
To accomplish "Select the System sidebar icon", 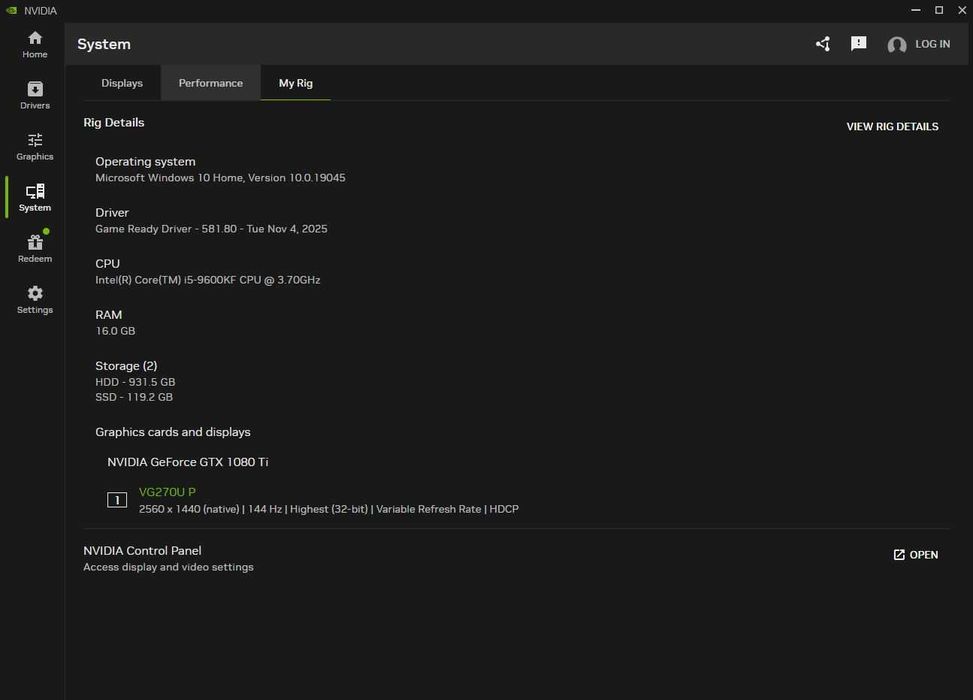I will click(x=35, y=197).
